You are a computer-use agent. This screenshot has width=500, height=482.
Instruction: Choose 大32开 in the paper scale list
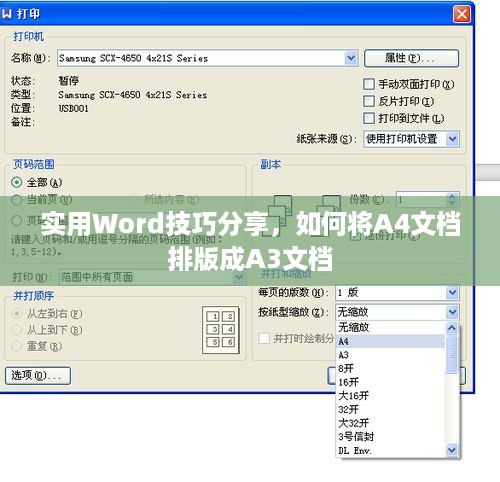(390, 423)
